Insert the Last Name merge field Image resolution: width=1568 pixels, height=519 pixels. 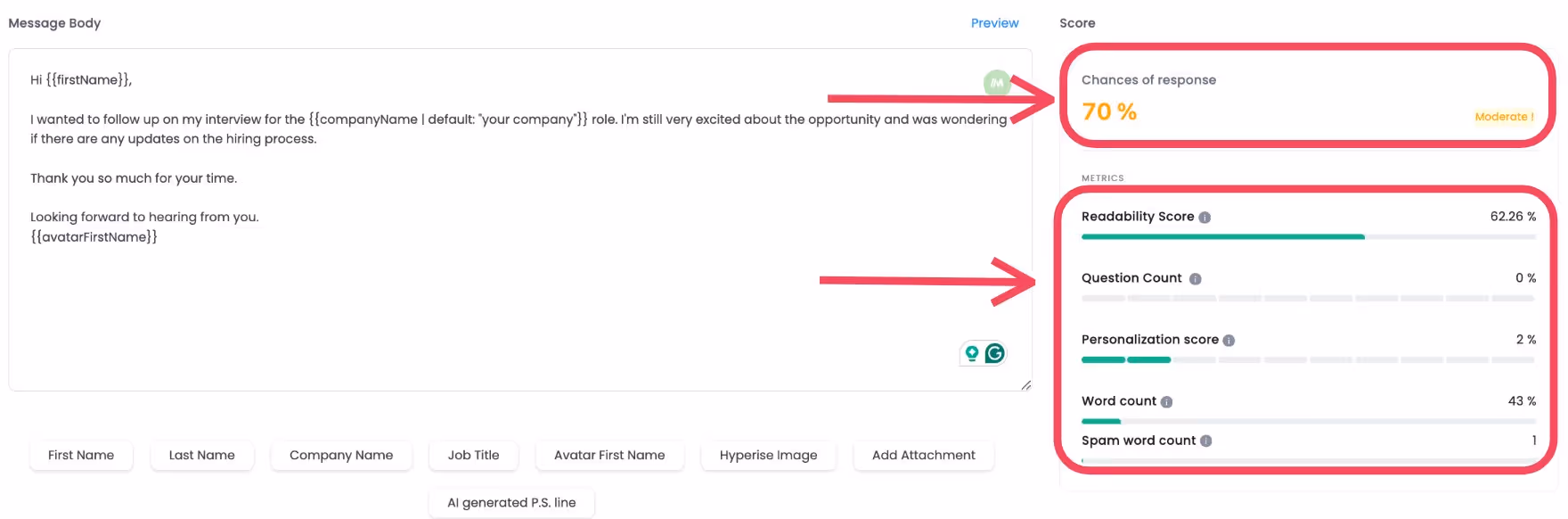(x=202, y=455)
